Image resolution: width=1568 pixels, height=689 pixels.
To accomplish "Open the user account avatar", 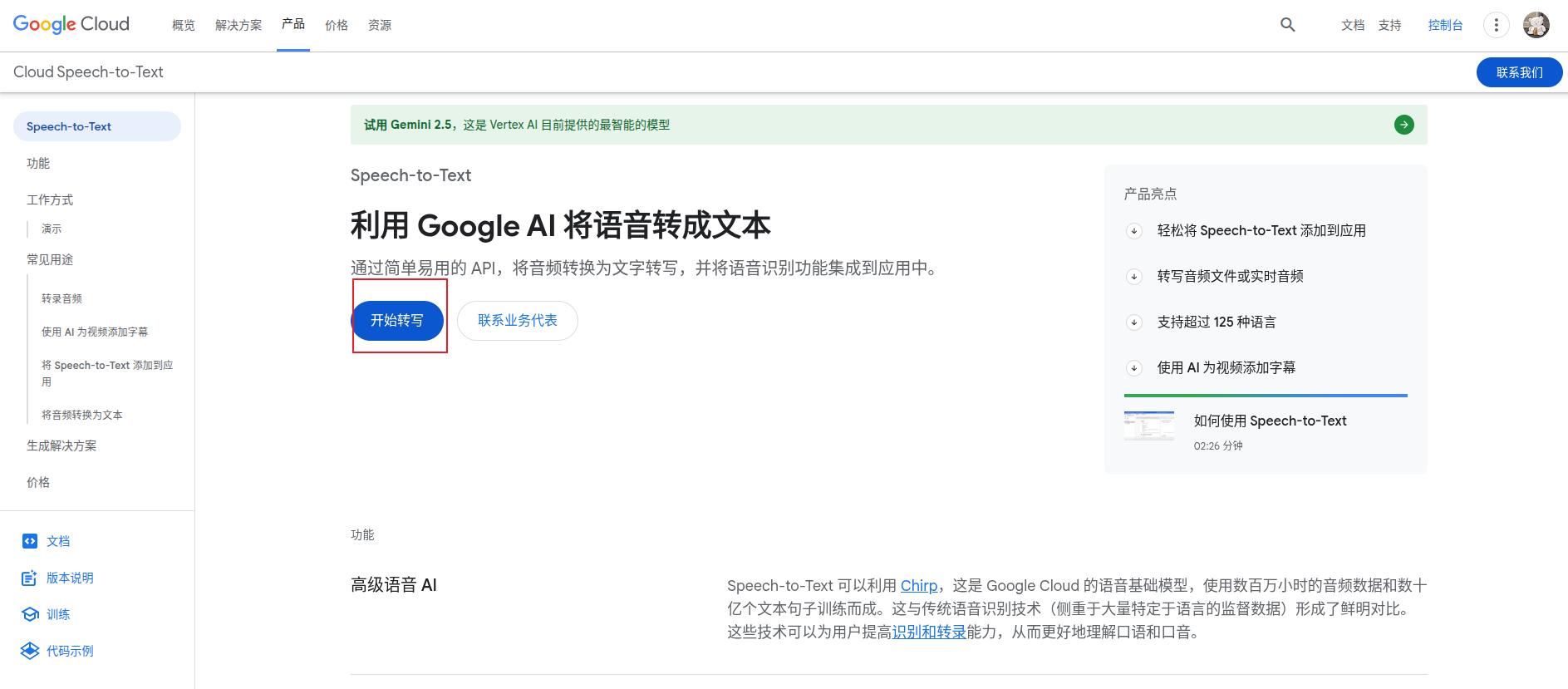I will coord(1536,25).
